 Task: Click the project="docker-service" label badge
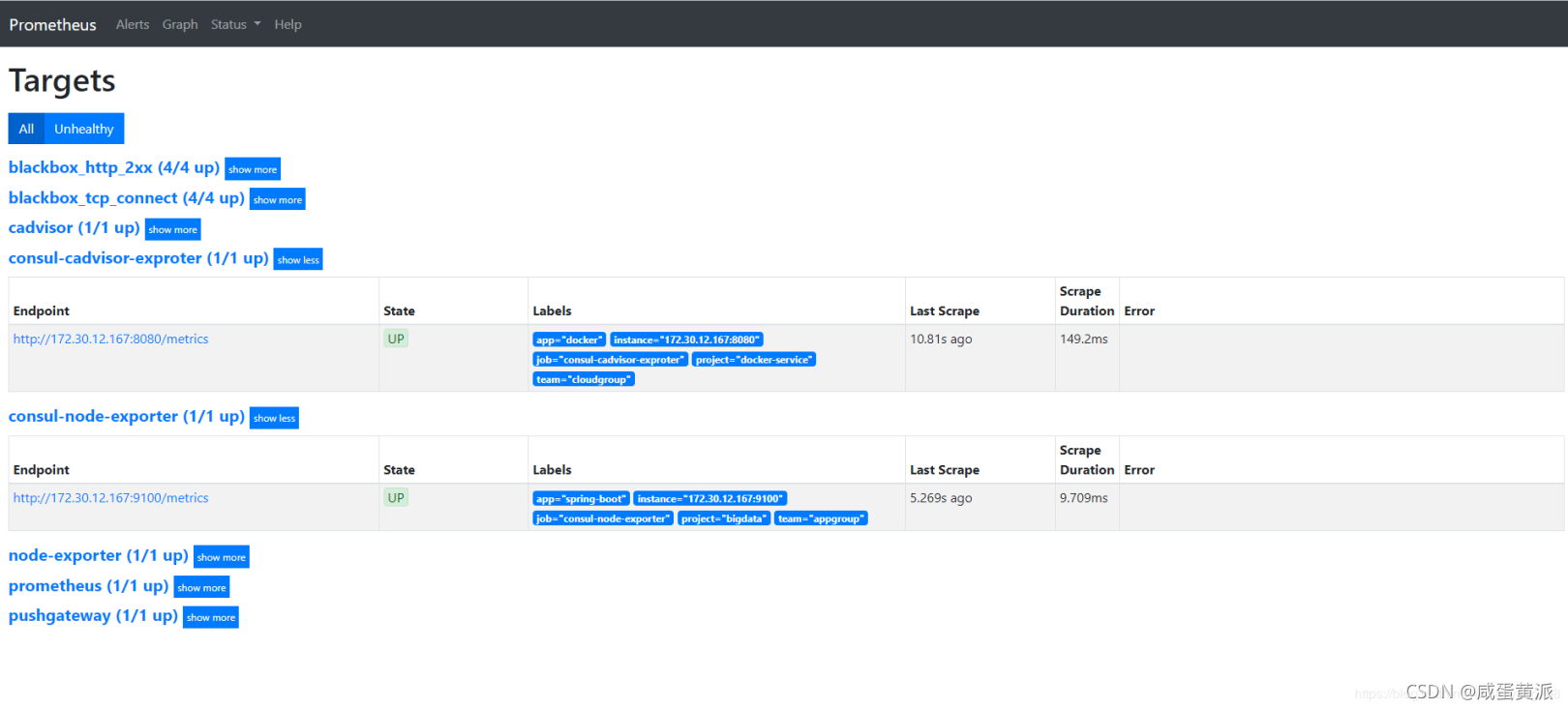tap(754, 360)
